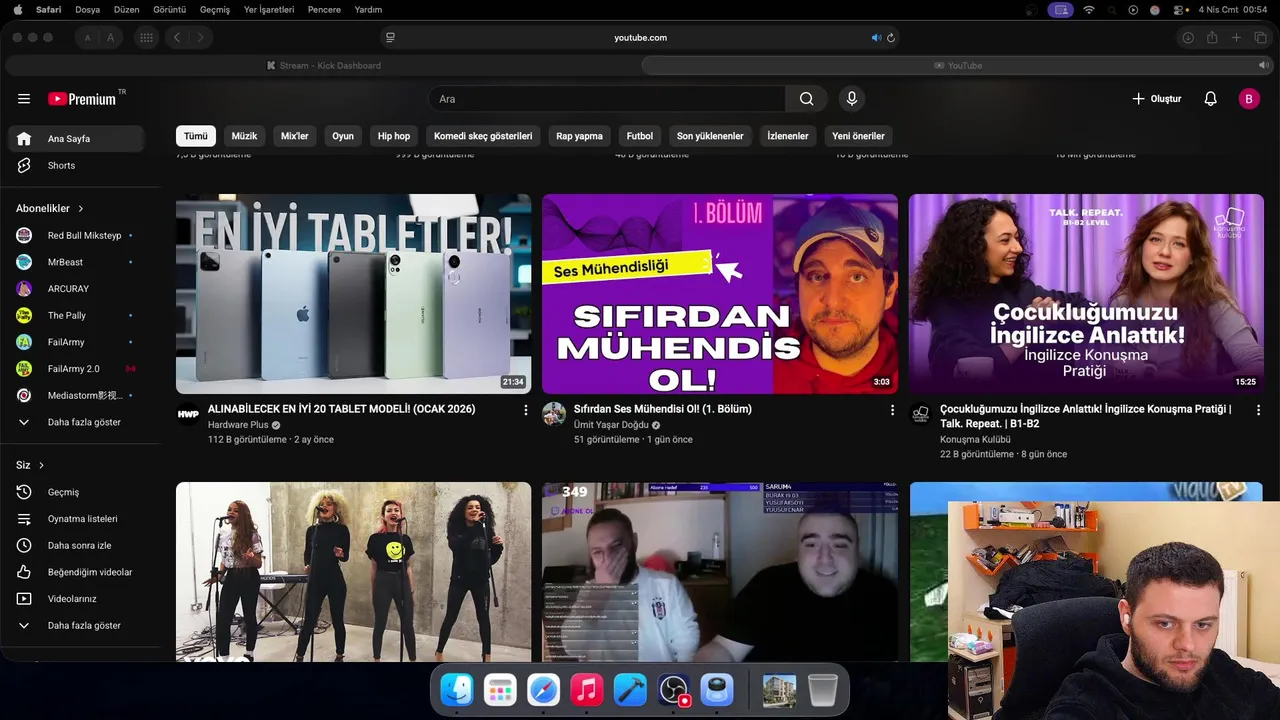Open OBS from the Dock
This screenshot has width=1280, height=720.
coord(674,690)
